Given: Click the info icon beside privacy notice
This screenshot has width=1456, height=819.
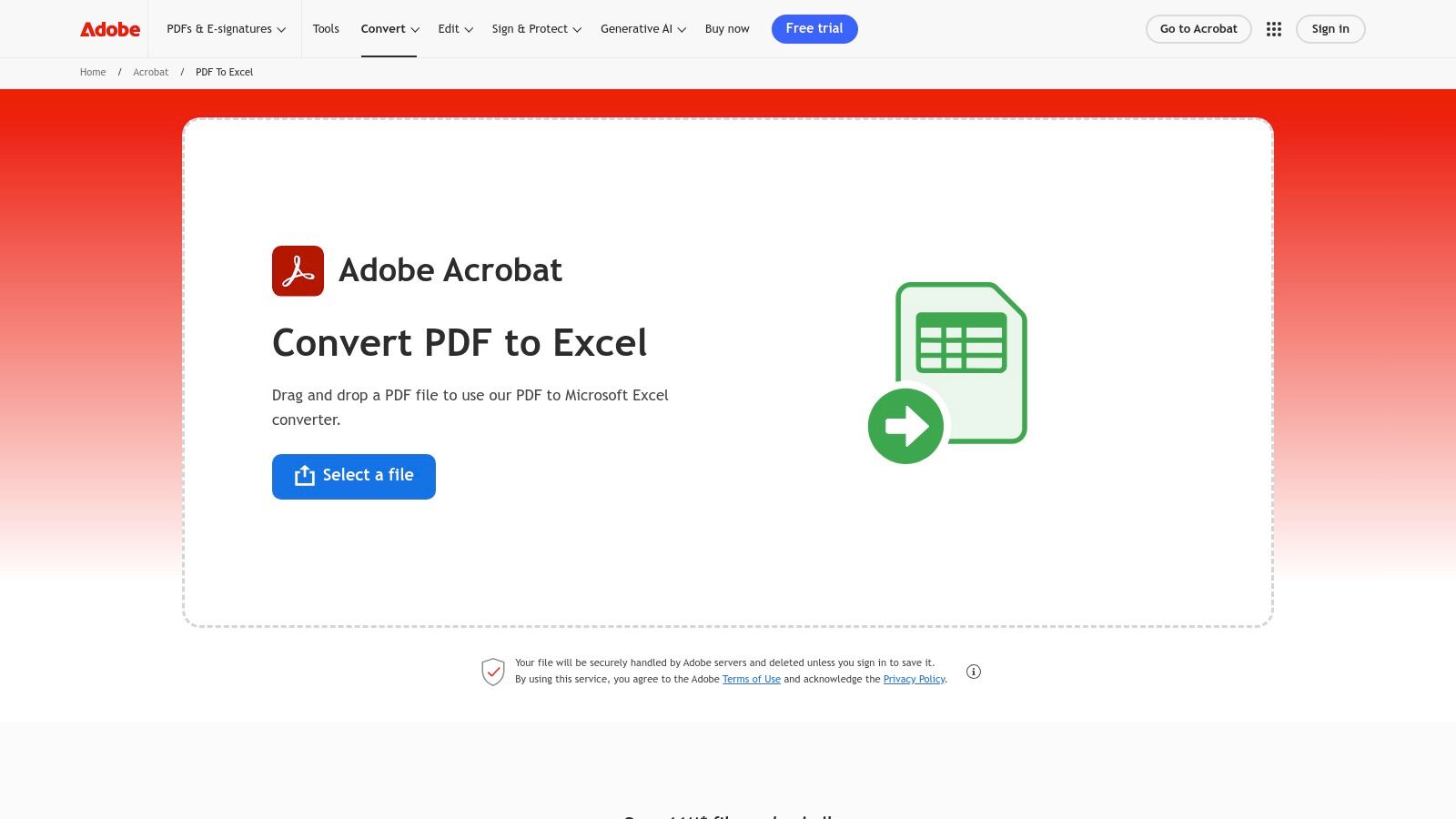Looking at the screenshot, I should [974, 672].
